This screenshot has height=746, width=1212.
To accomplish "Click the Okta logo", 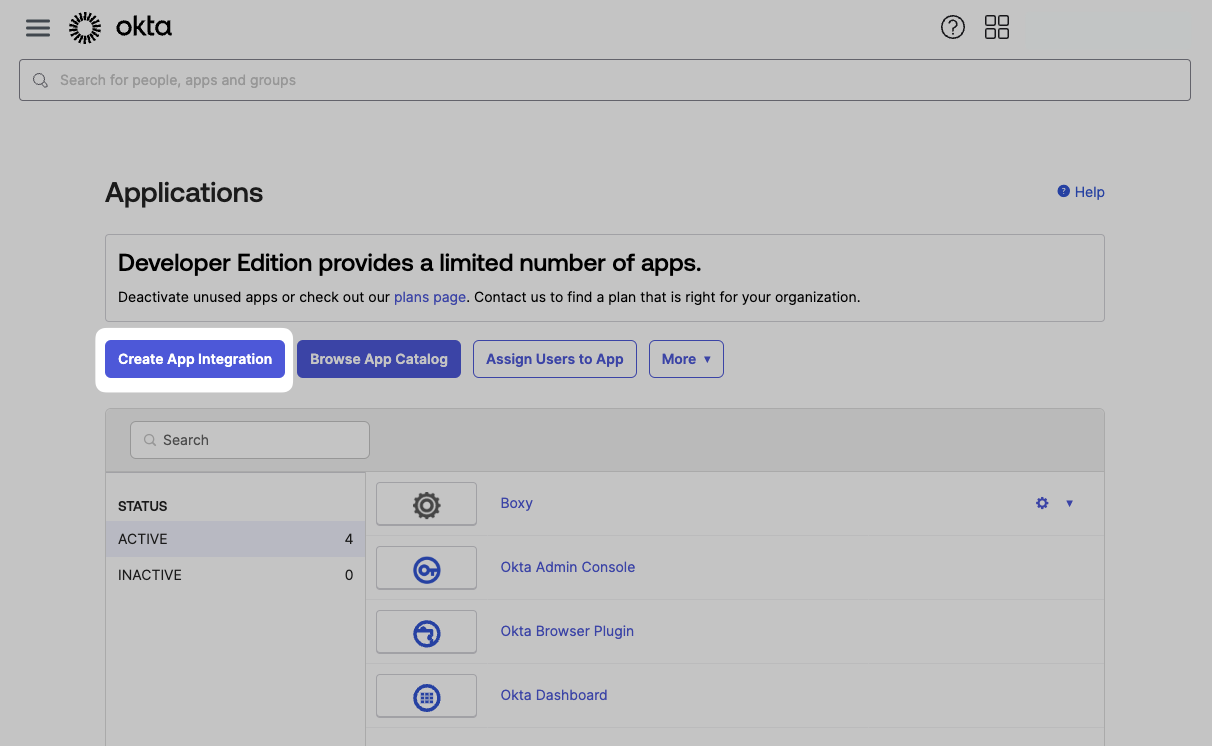I will click(120, 28).
